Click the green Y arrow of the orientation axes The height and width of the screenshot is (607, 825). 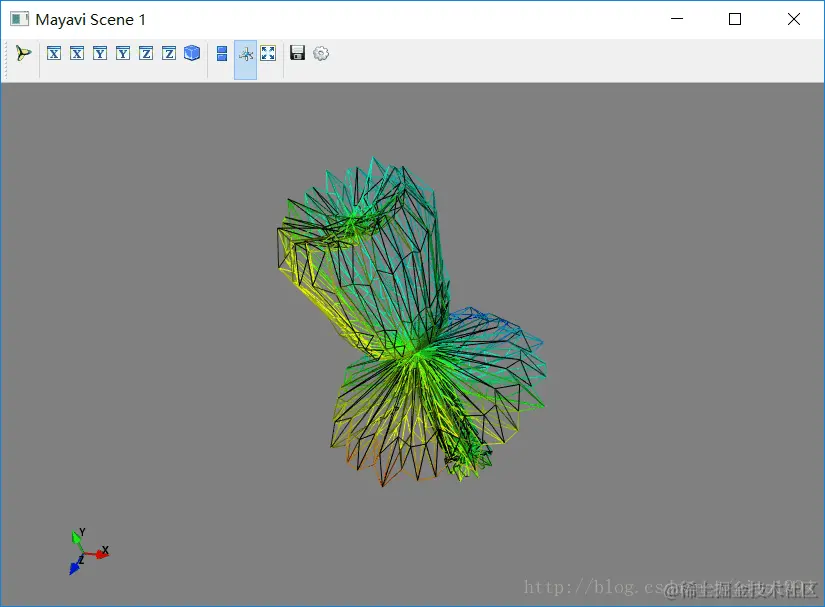point(78,540)
